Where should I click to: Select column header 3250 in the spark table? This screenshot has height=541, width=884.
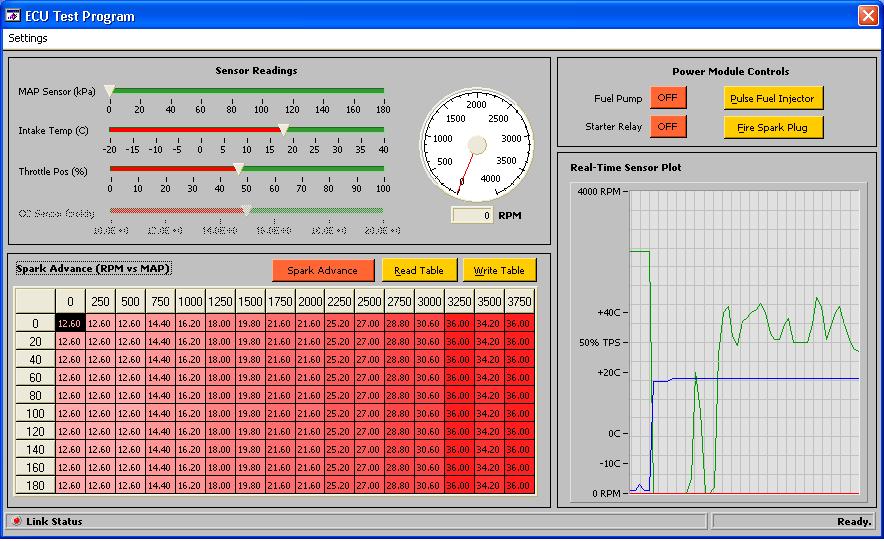click(x=459, y=302)
